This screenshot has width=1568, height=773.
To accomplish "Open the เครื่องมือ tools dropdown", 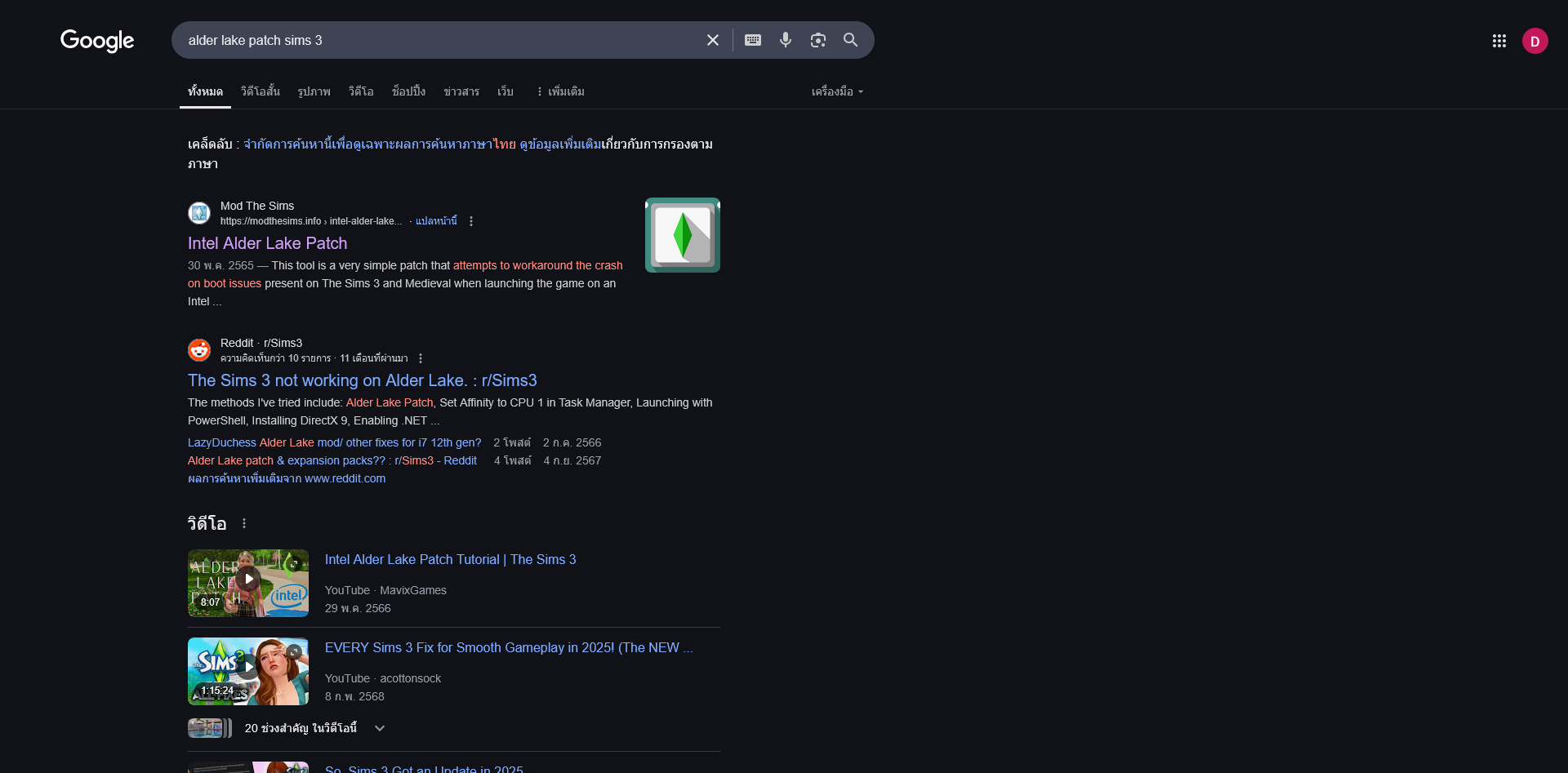I will [x=837, y=91].
